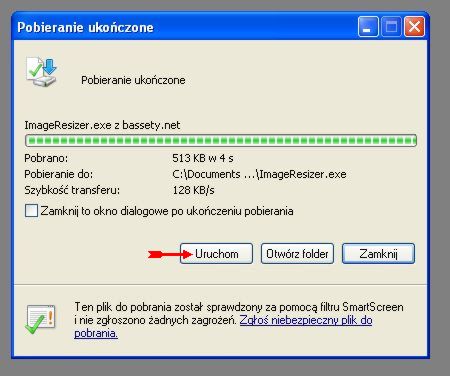Click the download path 'C:\Documents ...\ImageResizer.exe'

(259, 174)
